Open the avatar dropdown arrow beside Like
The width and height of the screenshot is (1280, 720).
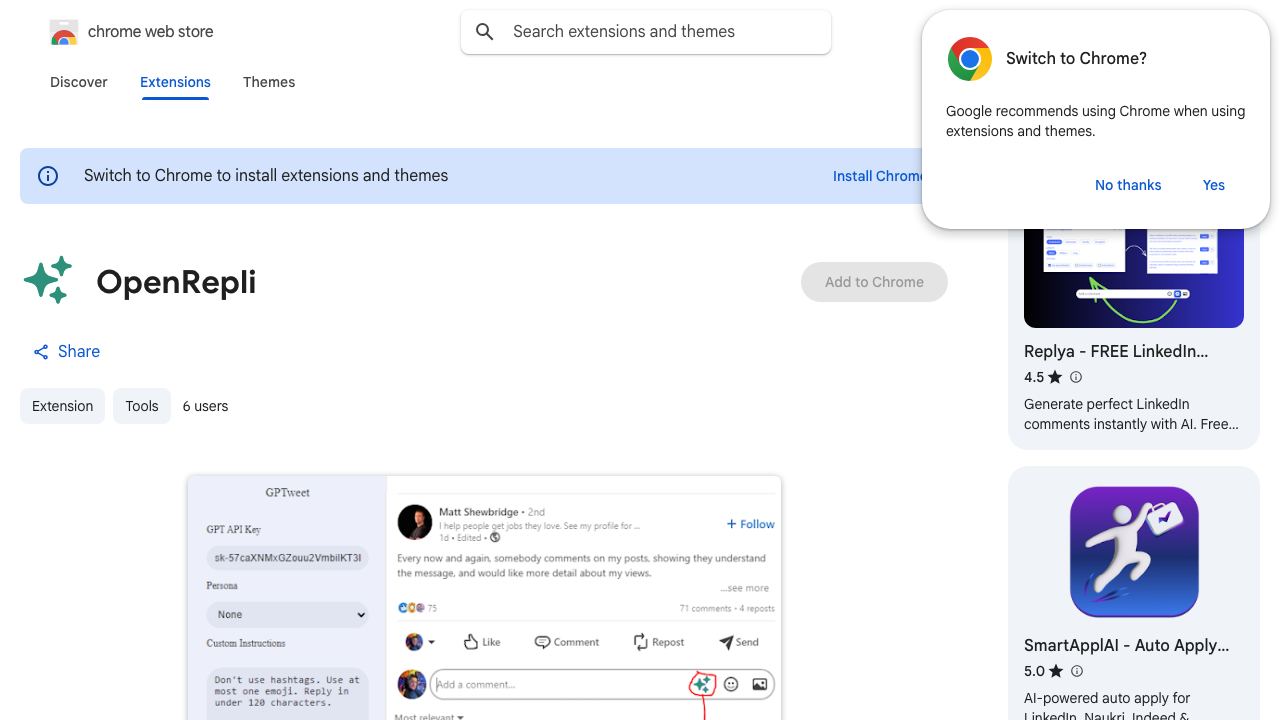pyautogui.click(x=431, y=643)
